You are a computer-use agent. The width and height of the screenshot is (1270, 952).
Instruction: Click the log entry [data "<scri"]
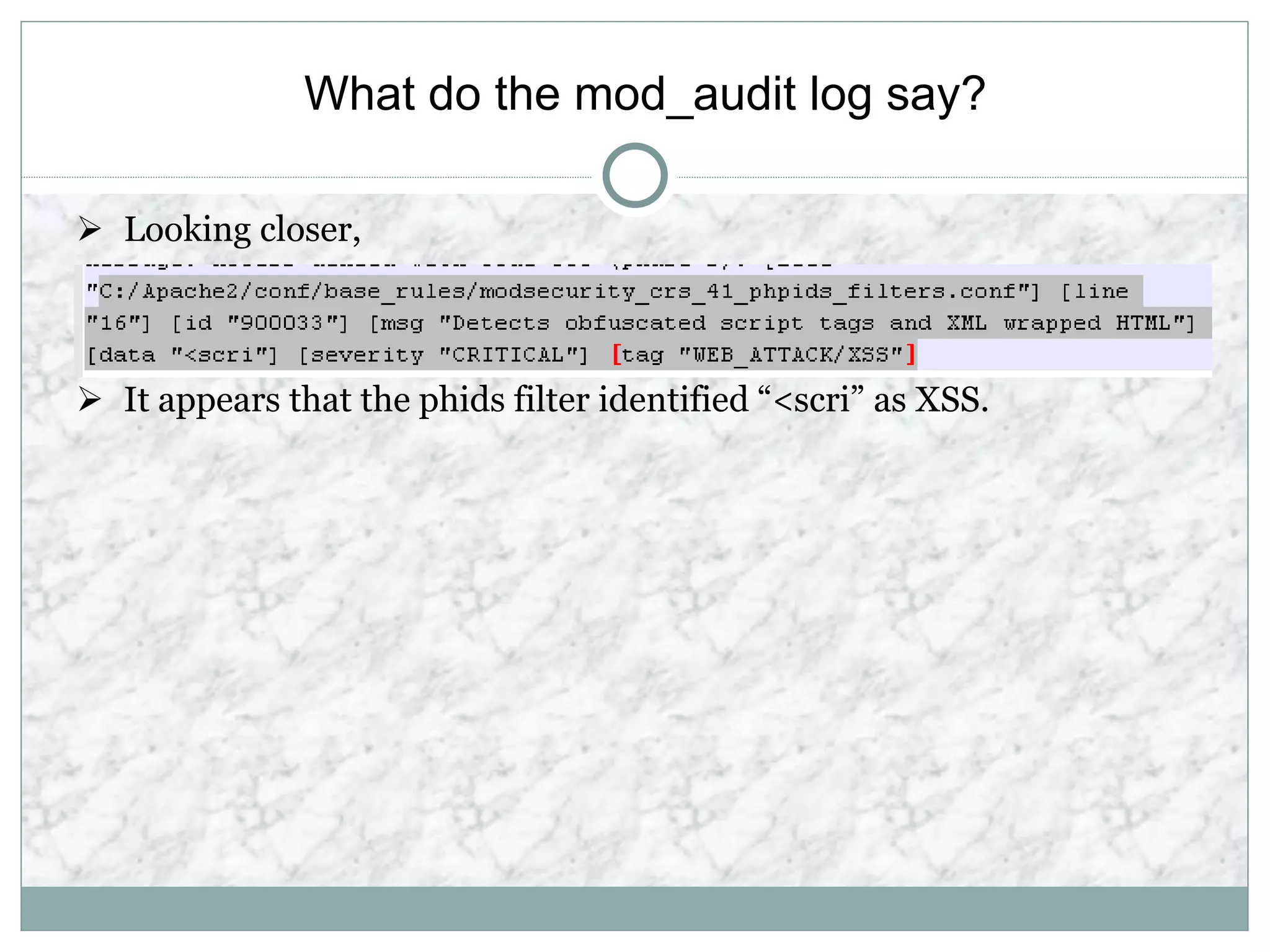[x=182, y=355]
